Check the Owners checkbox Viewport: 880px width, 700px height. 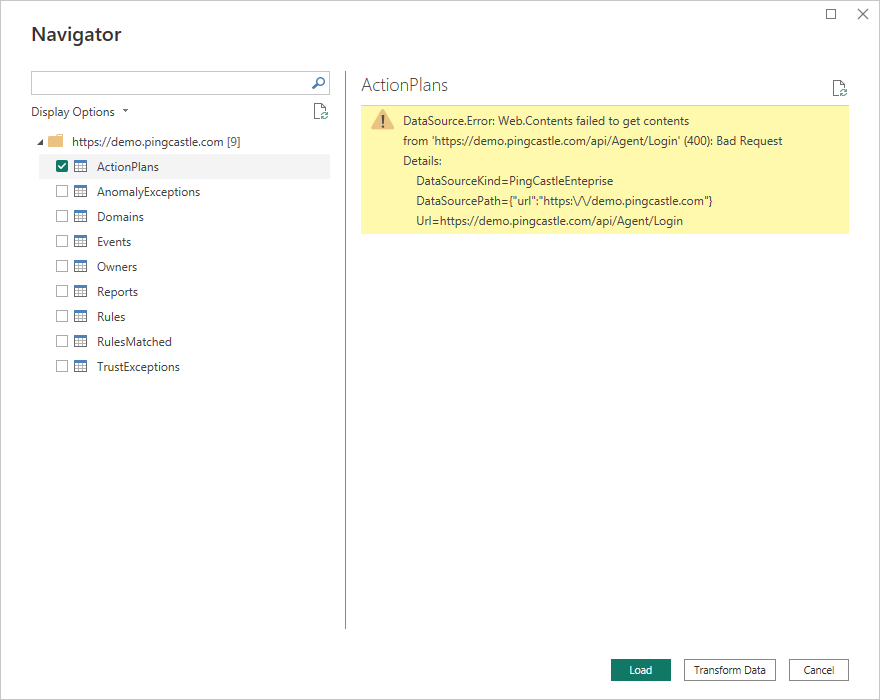(x=62, y=266)
